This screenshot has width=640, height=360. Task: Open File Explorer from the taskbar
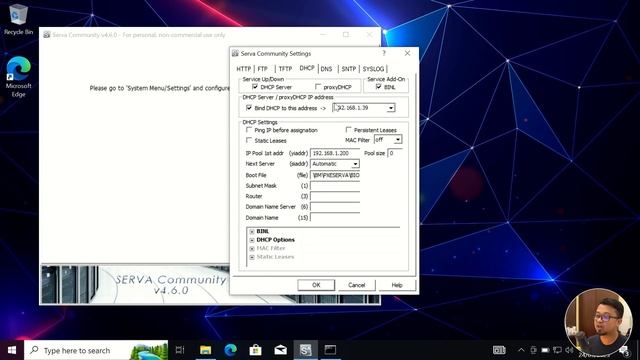(205, 350)
